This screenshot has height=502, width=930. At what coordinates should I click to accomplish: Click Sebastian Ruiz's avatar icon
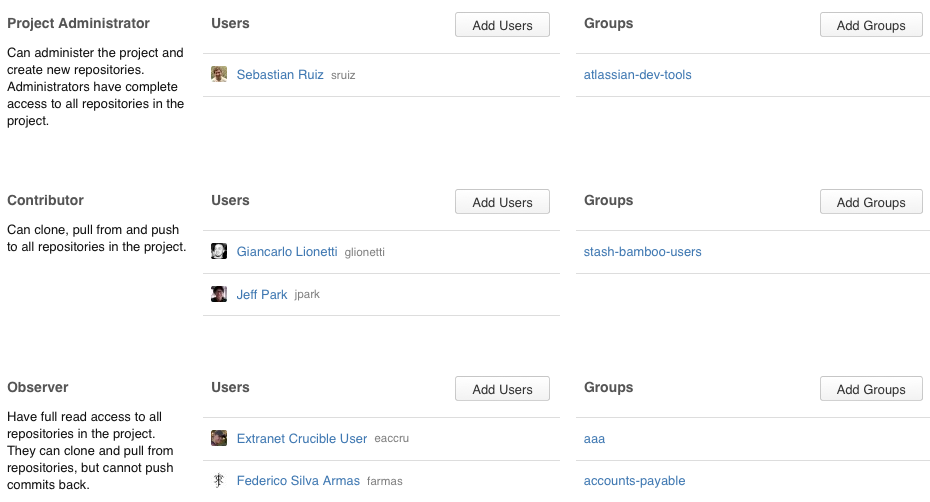click(219, 74)
